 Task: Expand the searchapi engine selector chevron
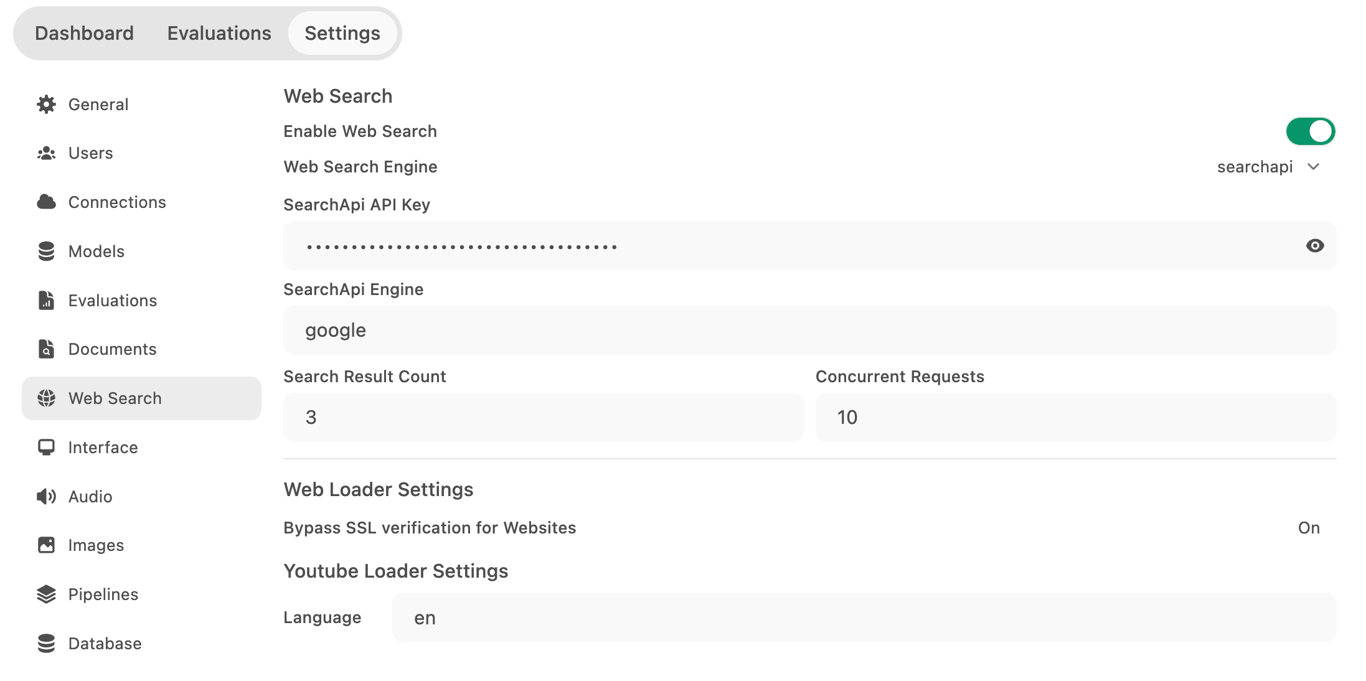[x=1313, y=166]
